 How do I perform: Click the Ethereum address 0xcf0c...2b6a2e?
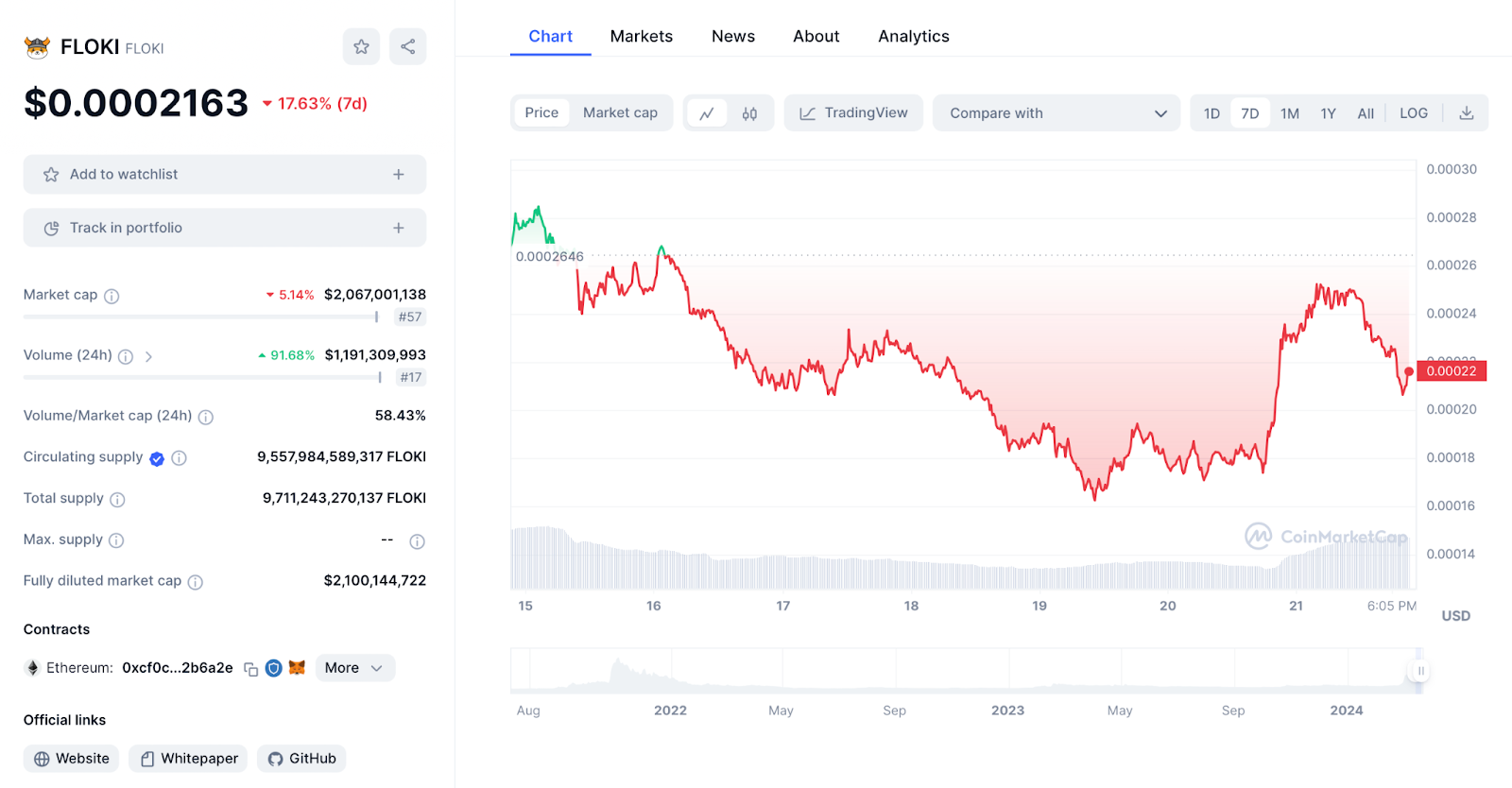tap(178, 668)
